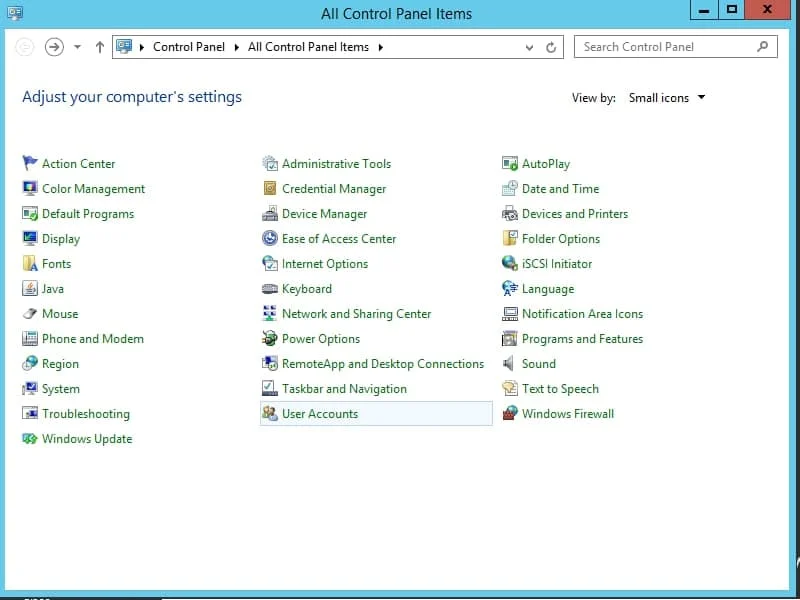Open the Windows Update link
This screenshot has width=800, height=600.
pyautogui.click(x=87, y=439)
